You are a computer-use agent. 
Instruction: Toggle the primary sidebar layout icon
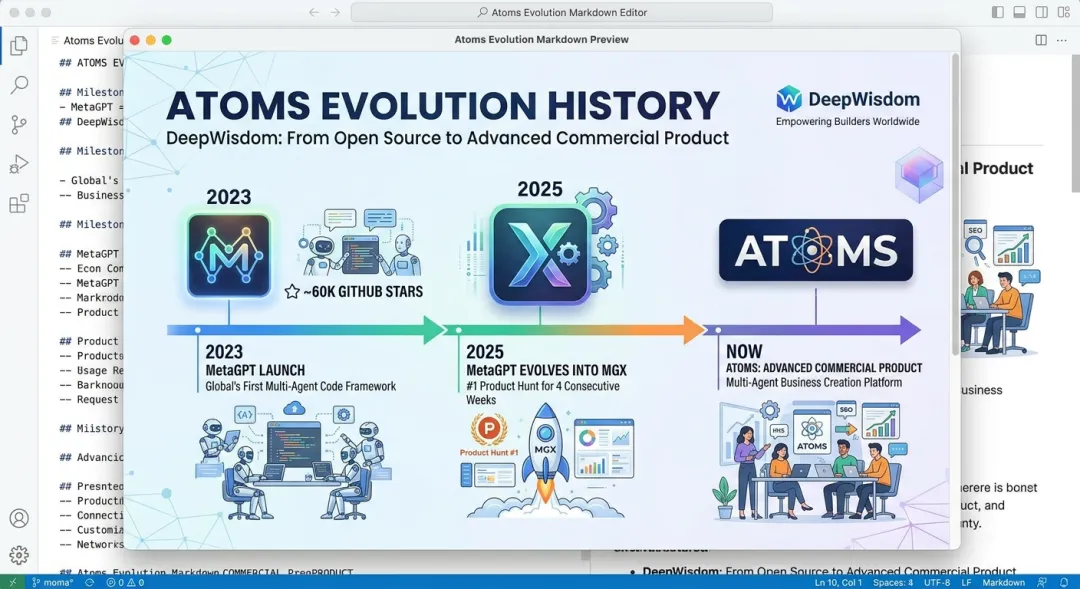(x=997, y=12)
